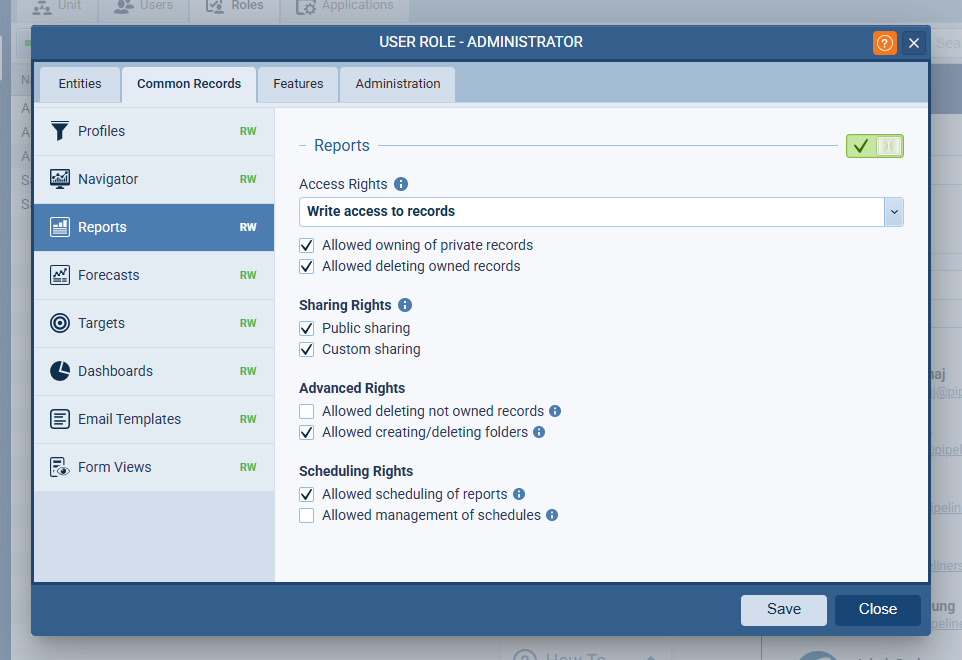Open the Administration tab
The height and width of the screenshot is (660, 962).
[397, 84]
